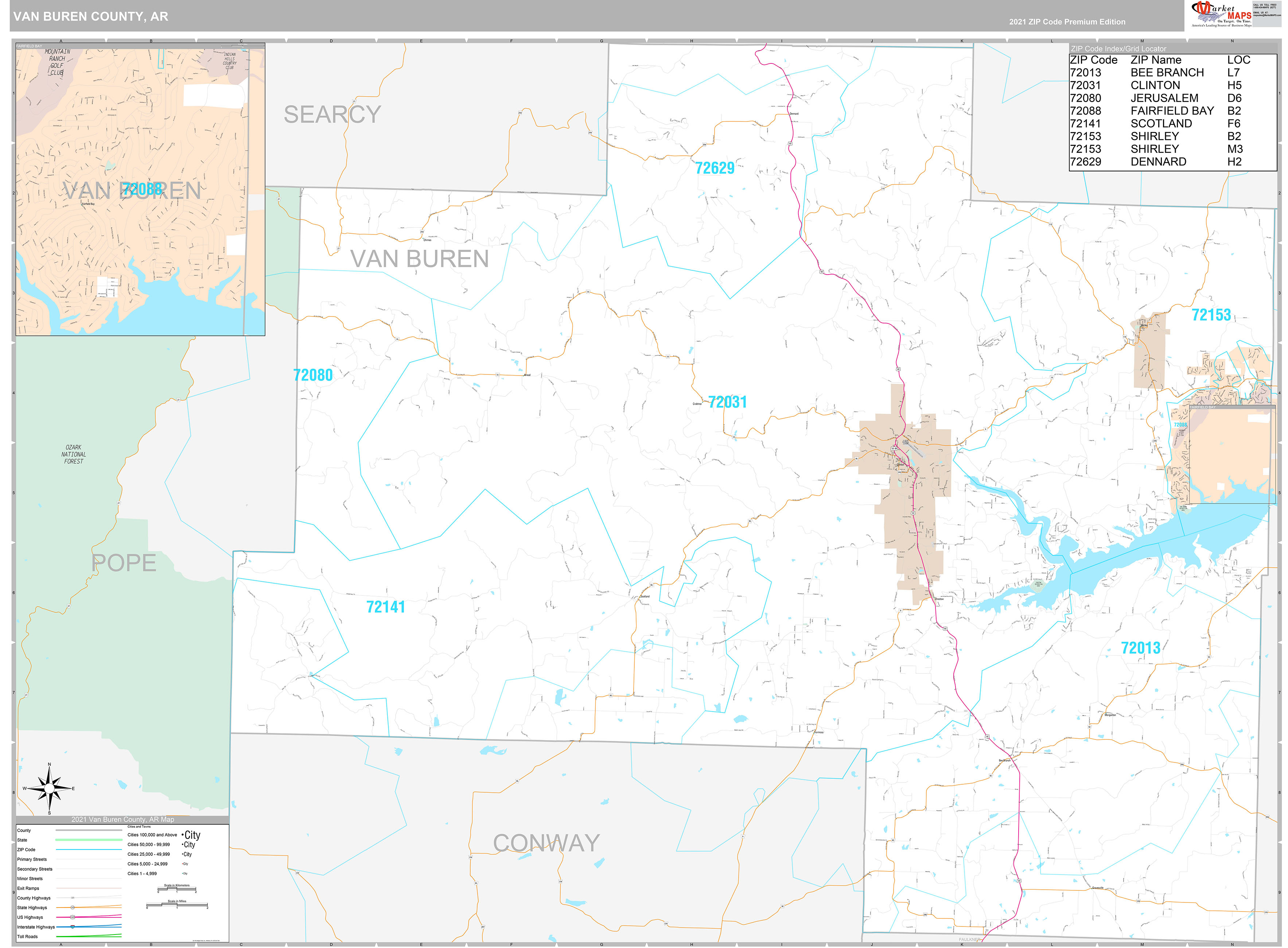Select the US Highways shield icon in legend
The height and width of the screenshot is (948, 1288).
73,917
